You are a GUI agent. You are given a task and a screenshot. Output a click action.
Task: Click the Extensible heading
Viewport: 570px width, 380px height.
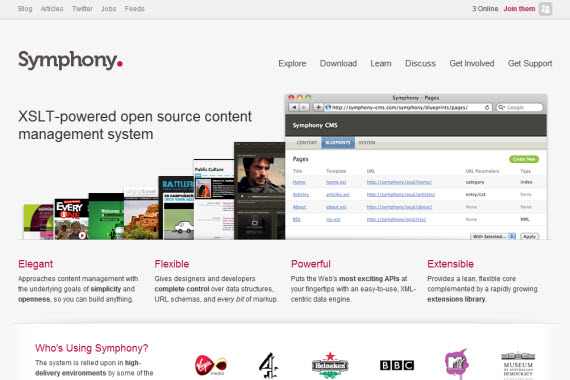coord(450,264)
